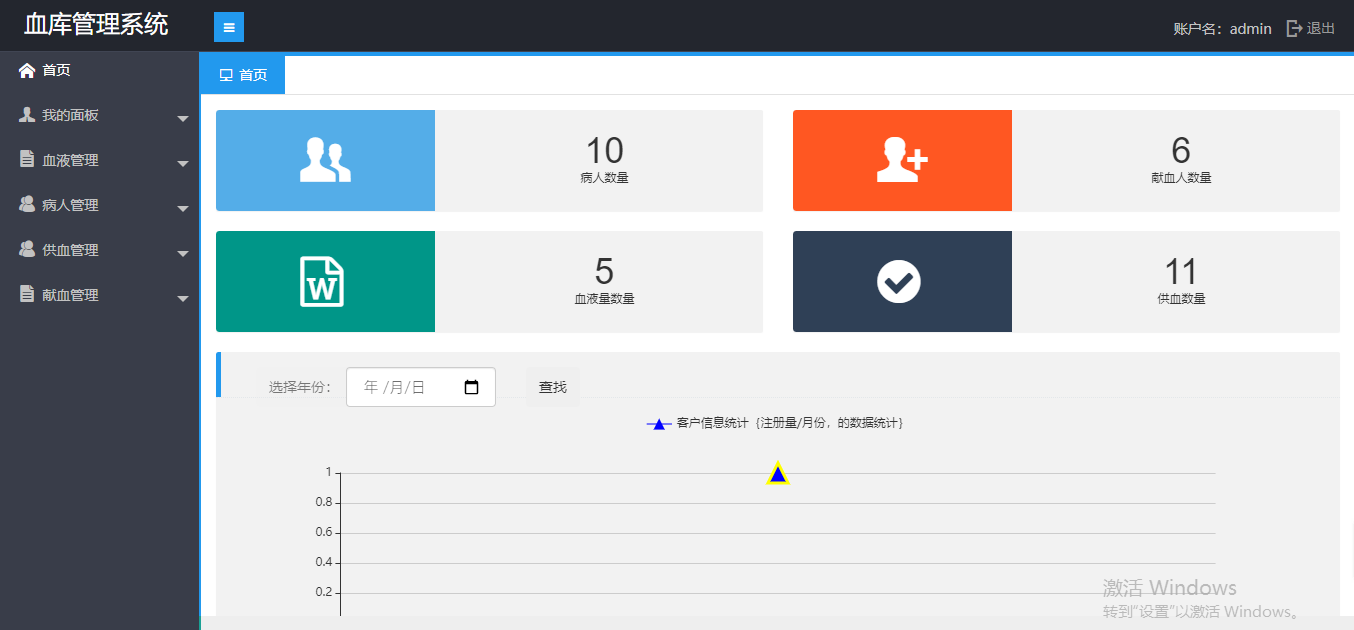Click the orange add-donor icon tile

pyautogui.click(x=902, y=160)
